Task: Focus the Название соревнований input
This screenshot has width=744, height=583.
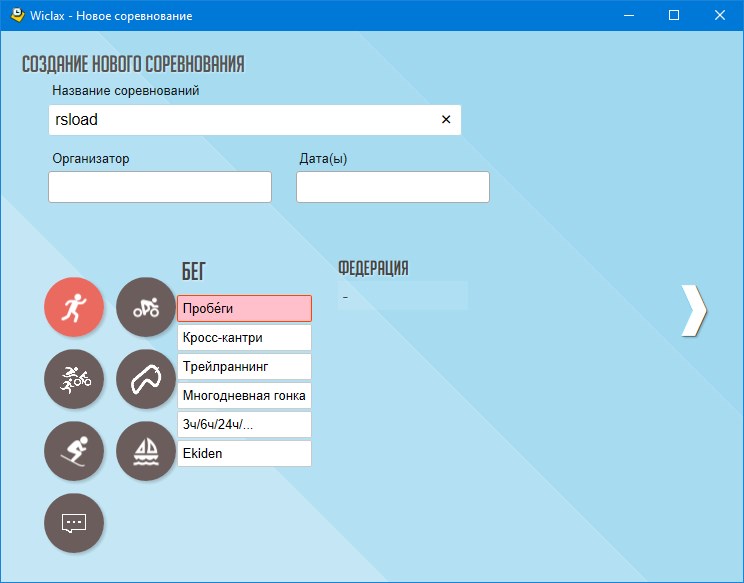Action: point(255,120)
